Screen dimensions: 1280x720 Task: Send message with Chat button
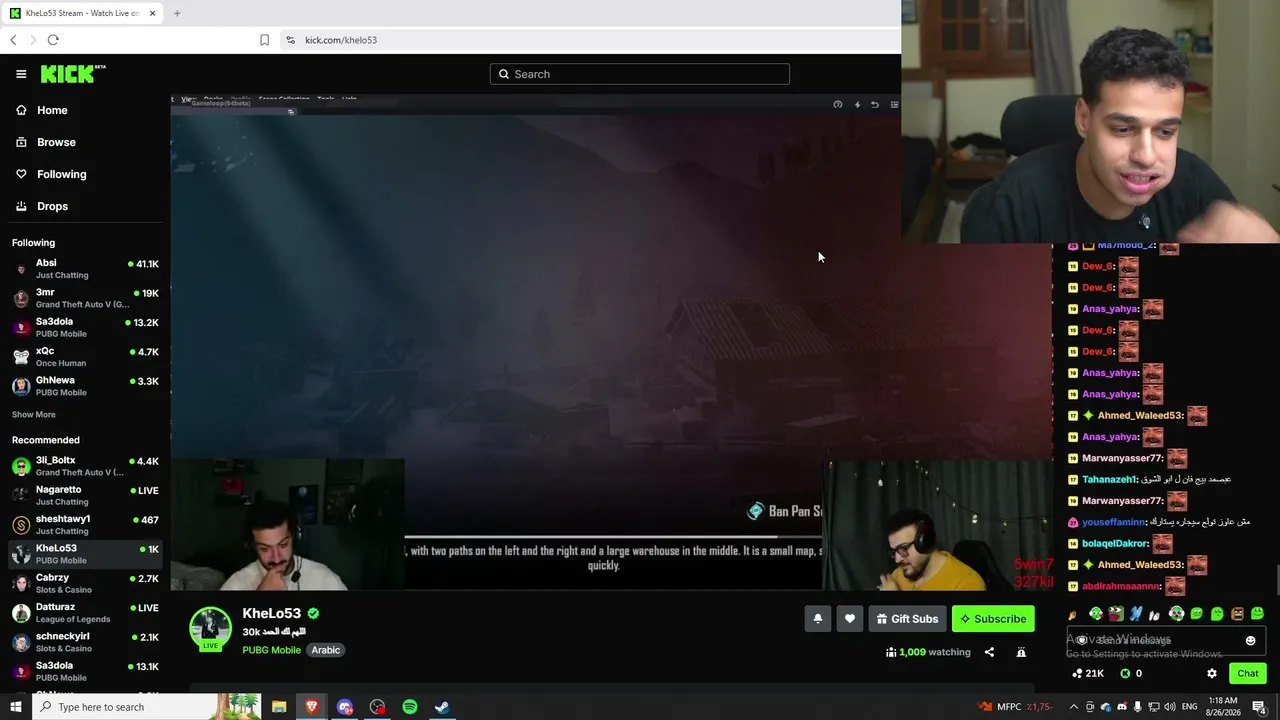point(1248,673)
